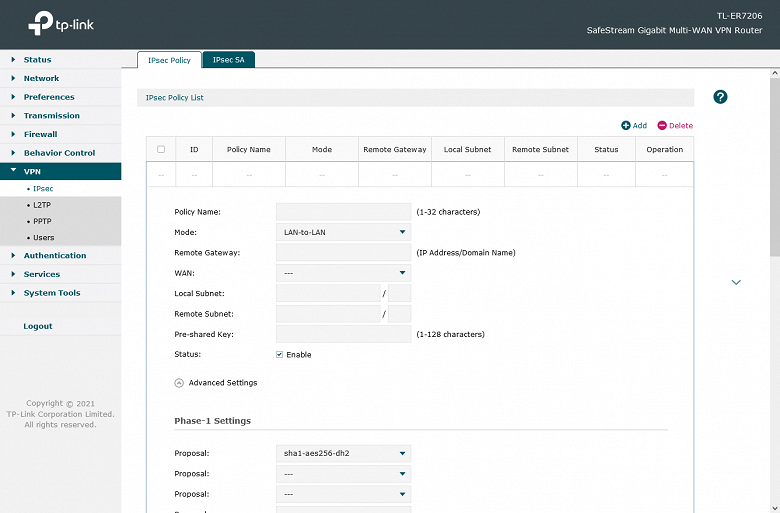The height and width of the screenshot is (513, 780).
Task: Click the Add policy plus icon
Action: (626, 126)
